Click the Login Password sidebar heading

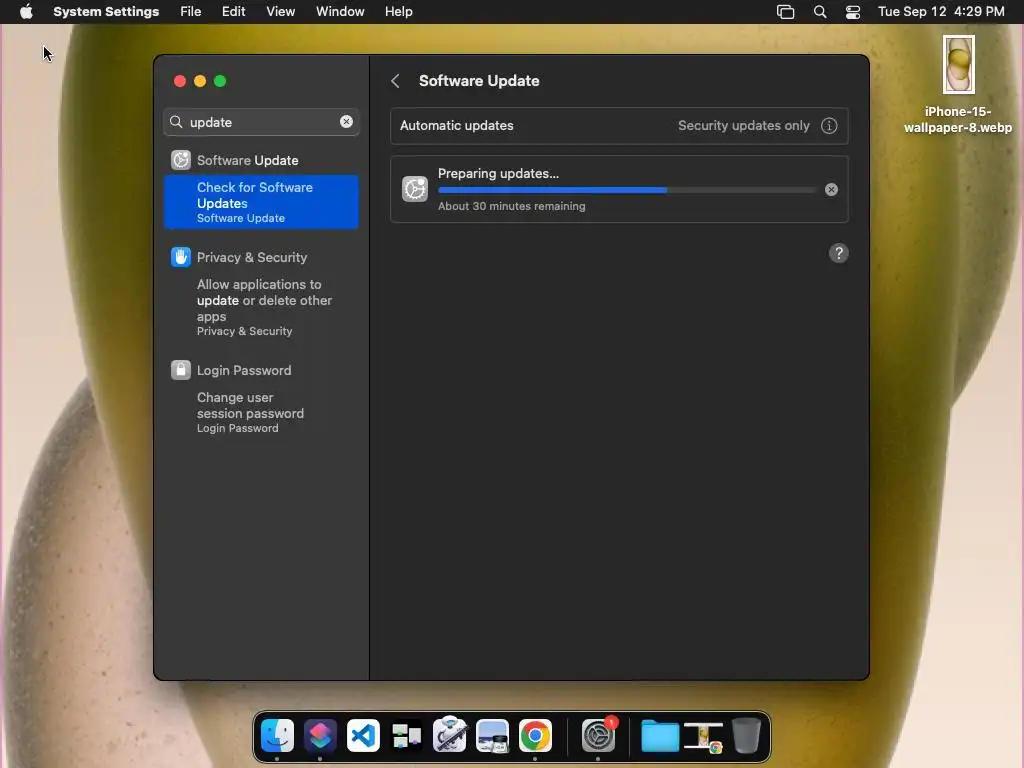[244, 370]
